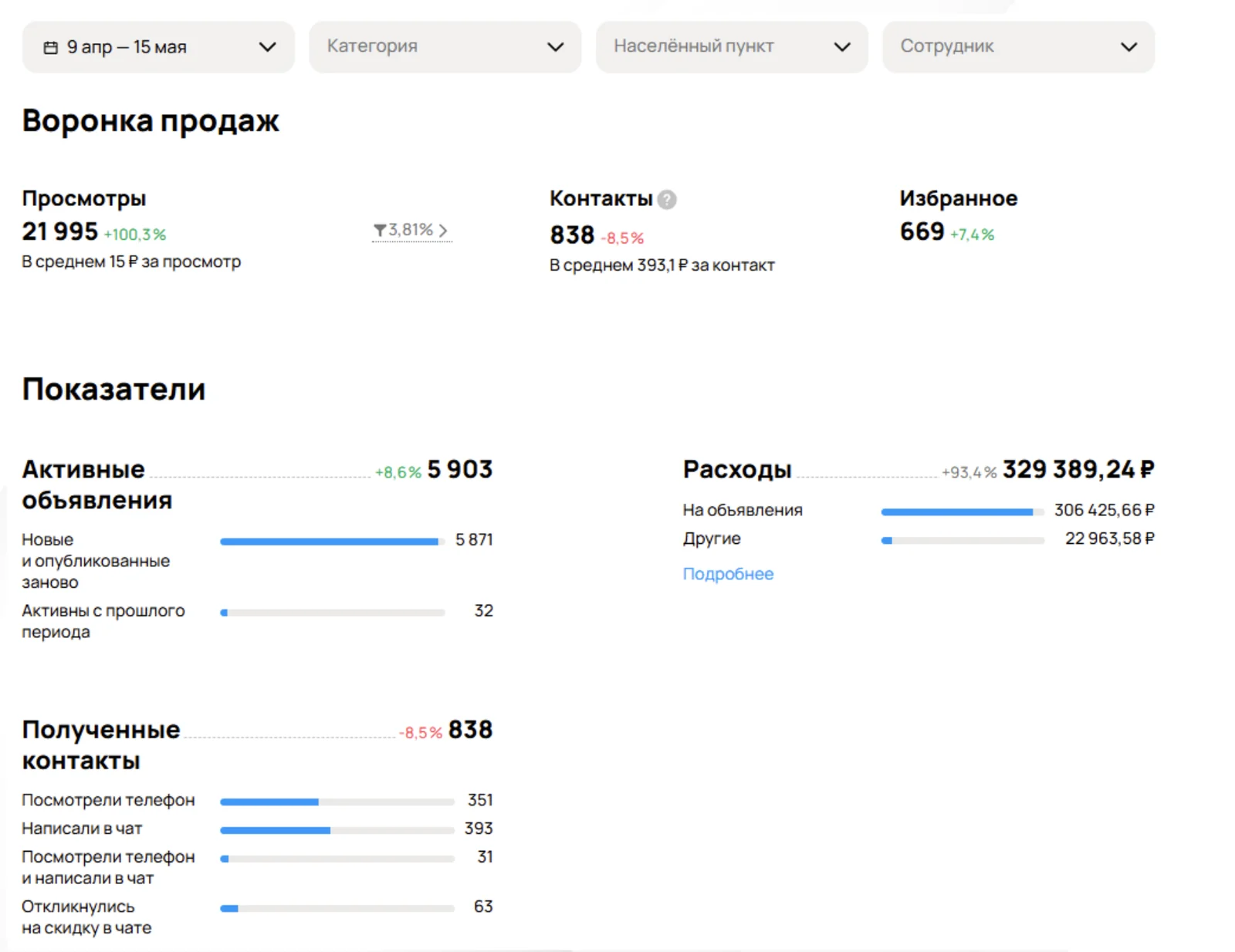Click the Активные объявления heading
The image size is (1235, 952).
pos(97,485)
